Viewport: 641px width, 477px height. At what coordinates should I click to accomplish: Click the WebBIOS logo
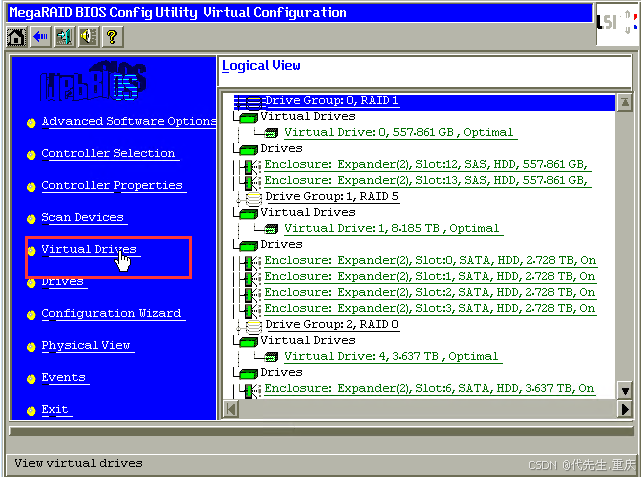[93, 81]
